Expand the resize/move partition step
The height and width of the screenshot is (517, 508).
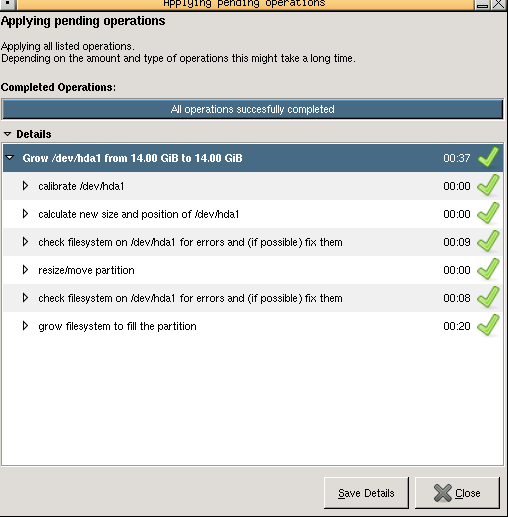(x=25, y=270)
